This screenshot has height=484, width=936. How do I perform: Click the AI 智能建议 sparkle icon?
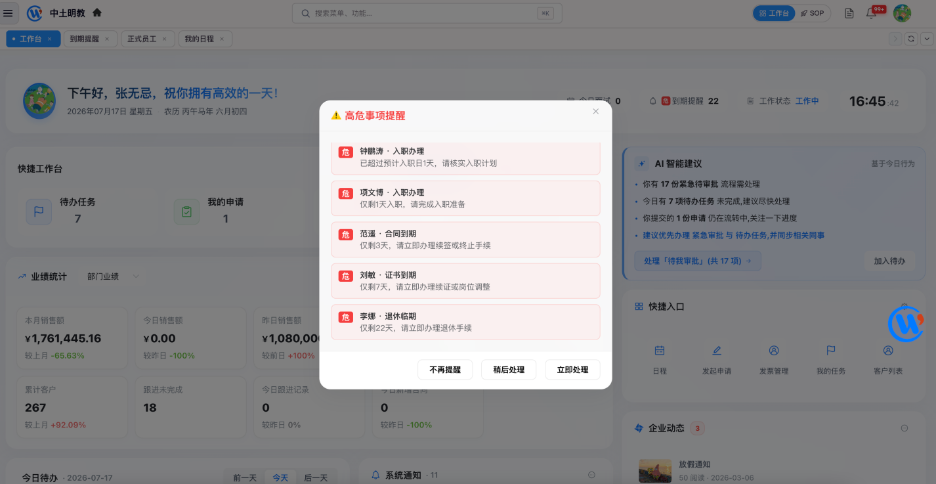click(x=642, y=163)
